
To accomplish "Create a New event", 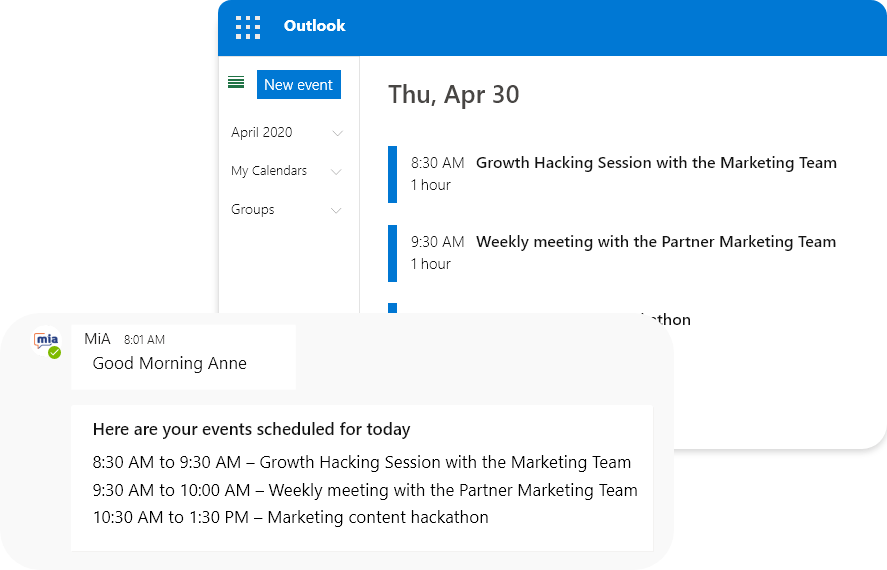I will pyautogui.click(x=299, y=84).
